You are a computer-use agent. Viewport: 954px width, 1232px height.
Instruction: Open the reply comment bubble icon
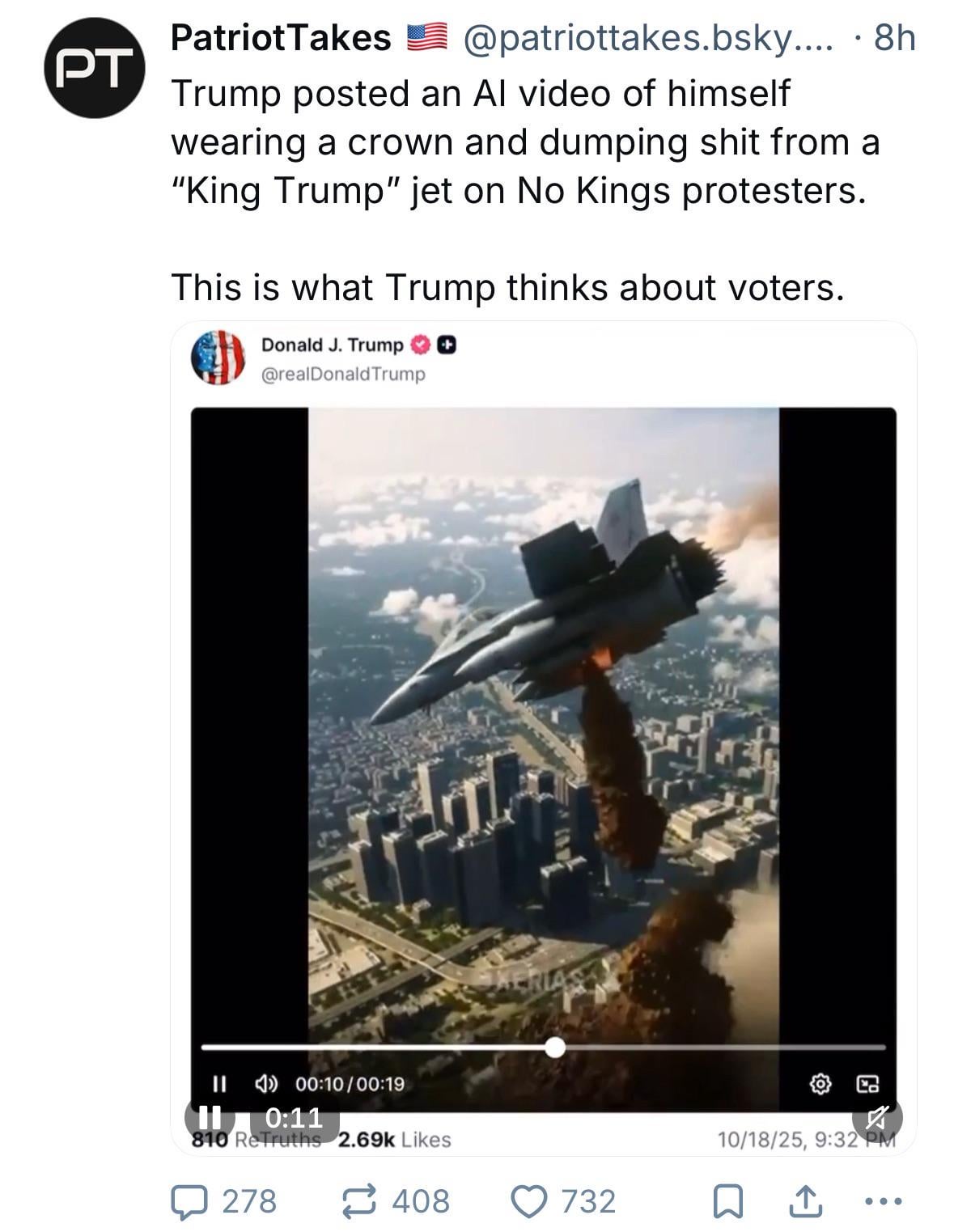coord(187,1201)
